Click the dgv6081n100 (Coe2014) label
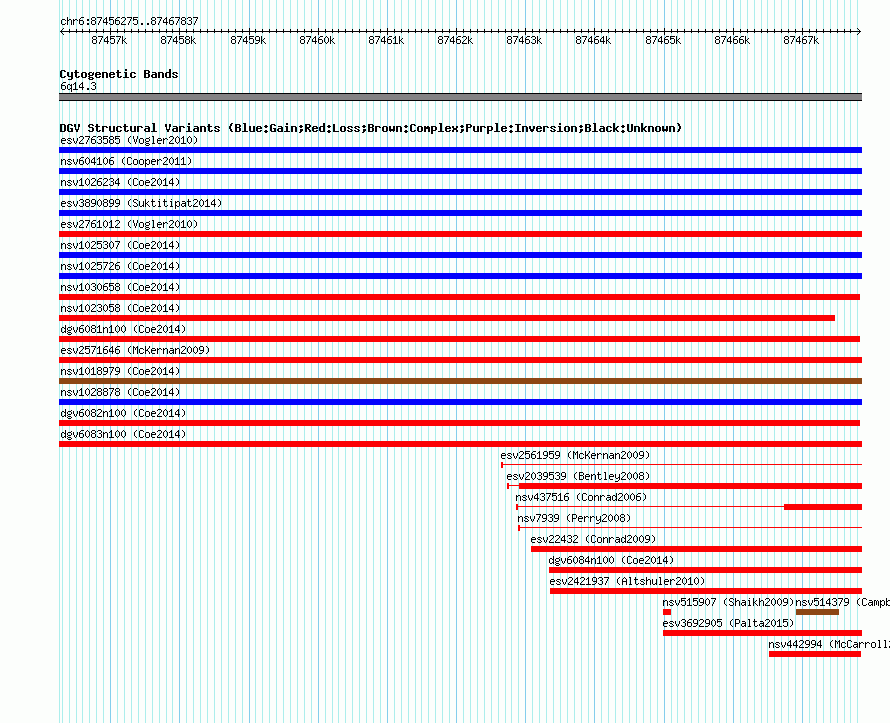 [x=123, y=329]
